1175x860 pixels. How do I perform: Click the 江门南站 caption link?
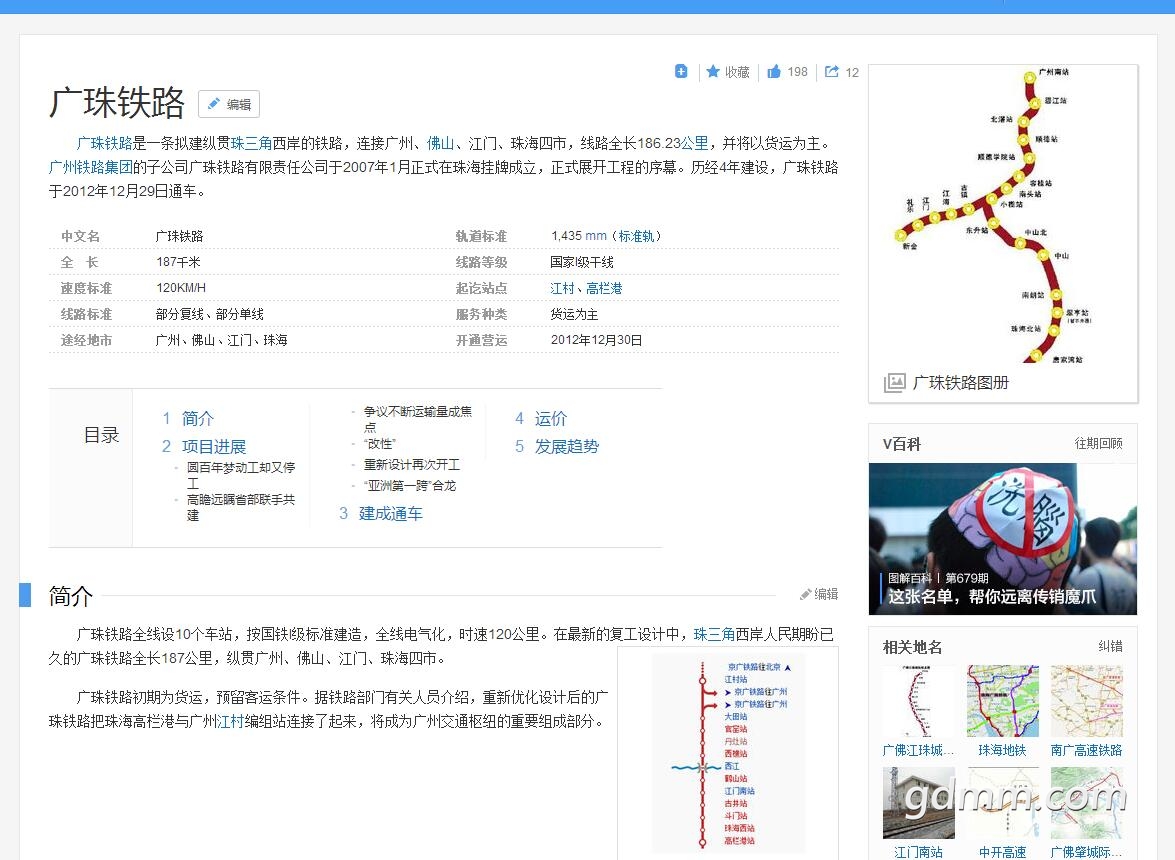coord(918,852)
